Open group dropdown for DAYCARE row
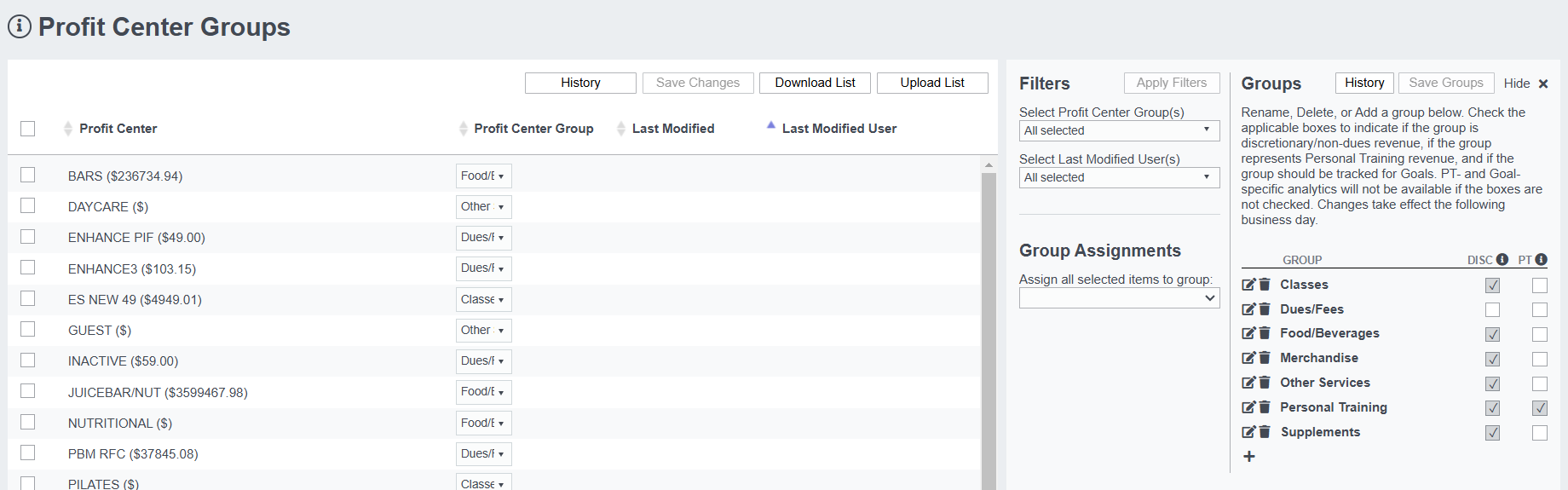This screenshot has height=490, width=1568. [483, 207]
